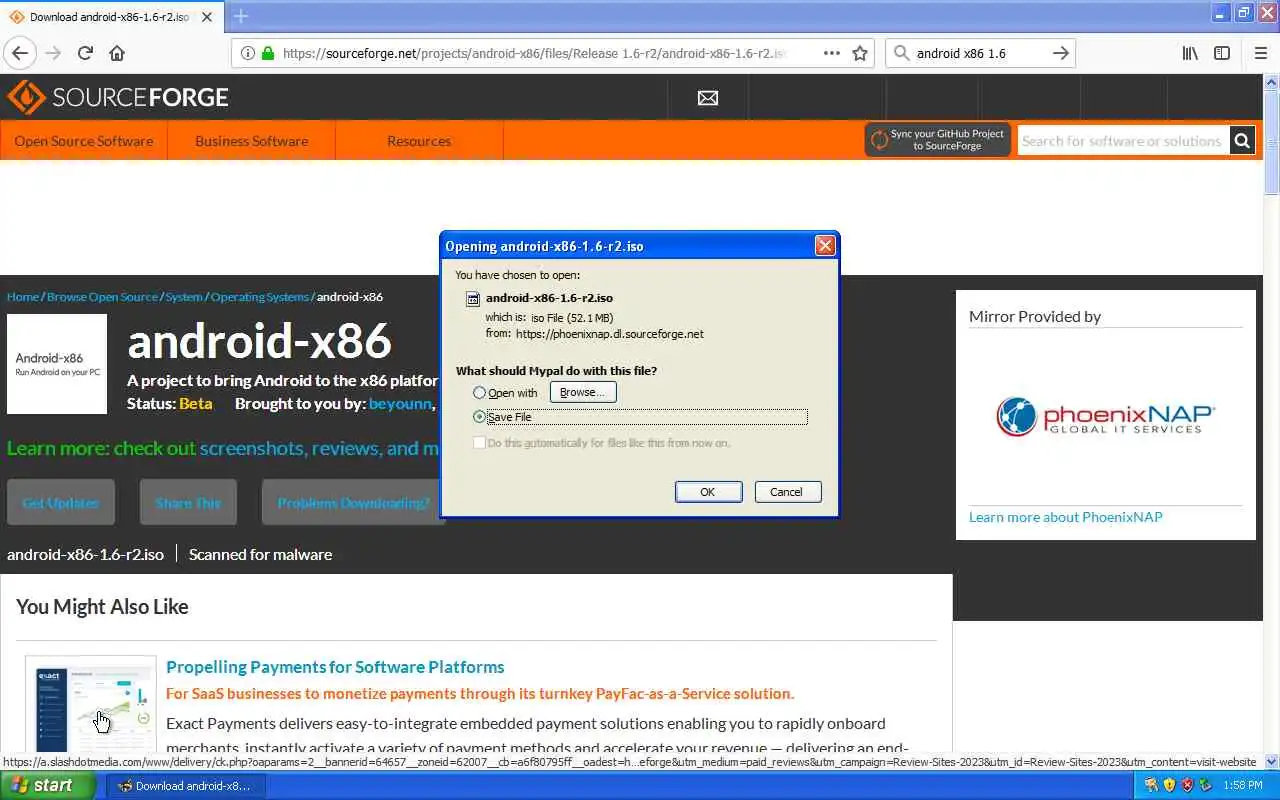Click the taskbar clock 1:58 PM
This screenshot has width=1280, height=800.
(1243, 786)
